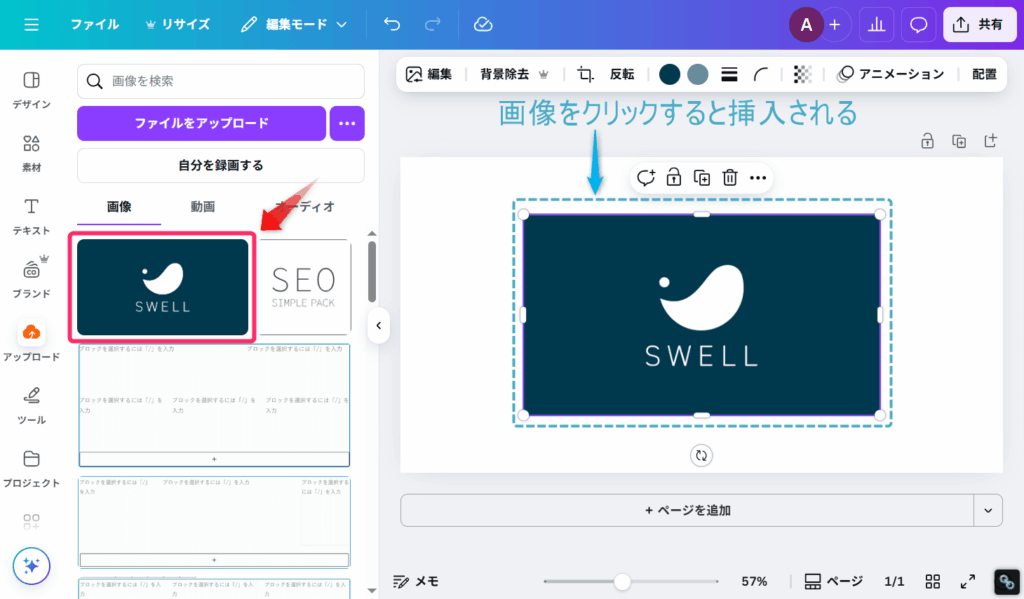Open the apps grid sidebar icon
The image size is (1024, 599).
point(31,522)
